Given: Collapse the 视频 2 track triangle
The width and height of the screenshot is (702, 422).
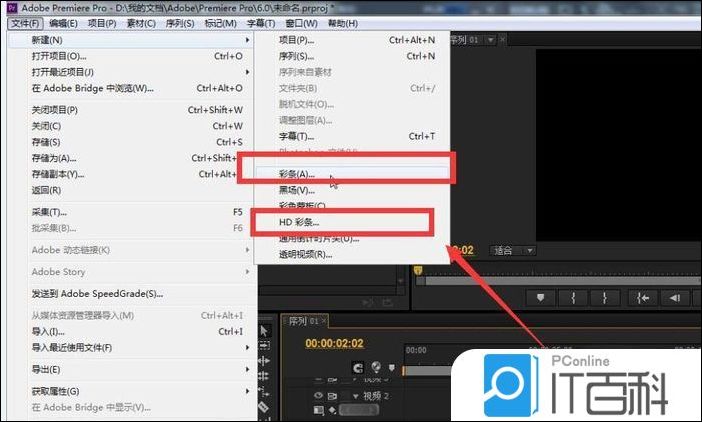Looking at the screenshot, I should [x=355, y=396].
